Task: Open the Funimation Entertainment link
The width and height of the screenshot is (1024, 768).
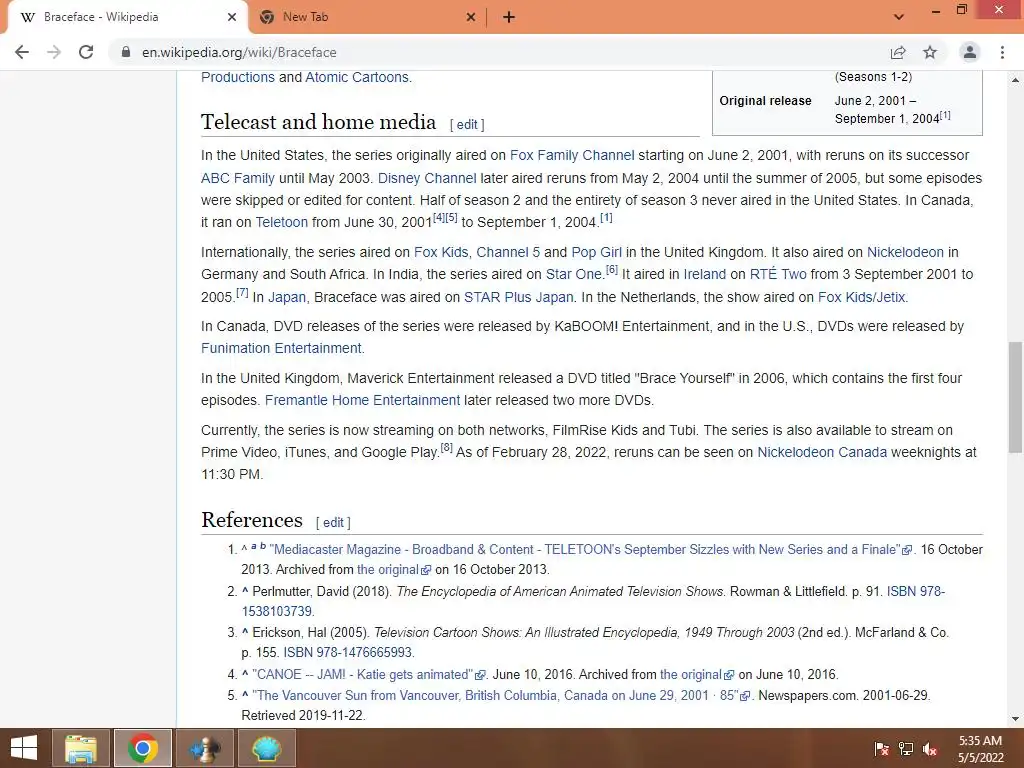Action: [281, 348]
